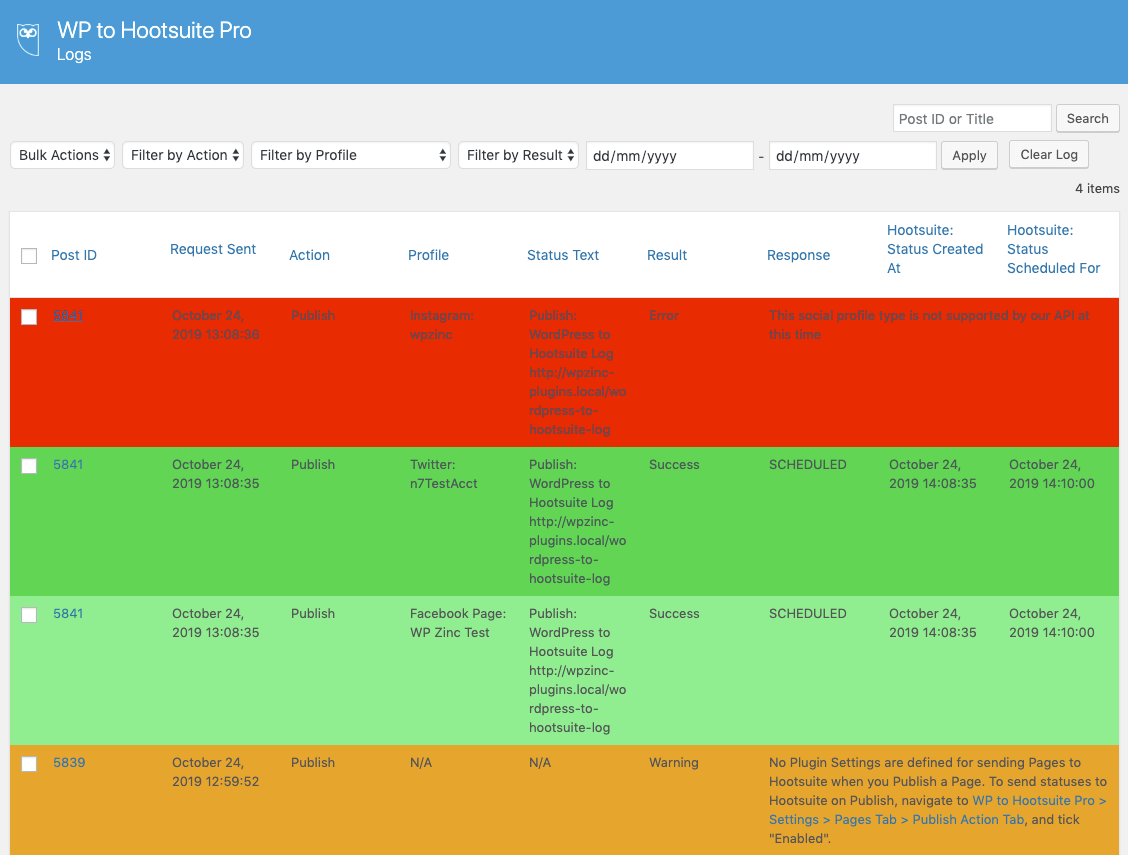Click the end date dd/mm/yyyy field
Screen dimensions: 1128x855
852,156
